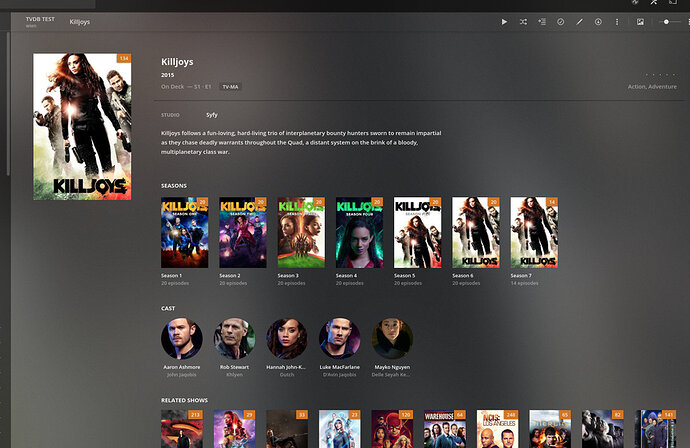Go back to TVDB TEST library
This screenshot has height=448, width=690.
point(40,19)
